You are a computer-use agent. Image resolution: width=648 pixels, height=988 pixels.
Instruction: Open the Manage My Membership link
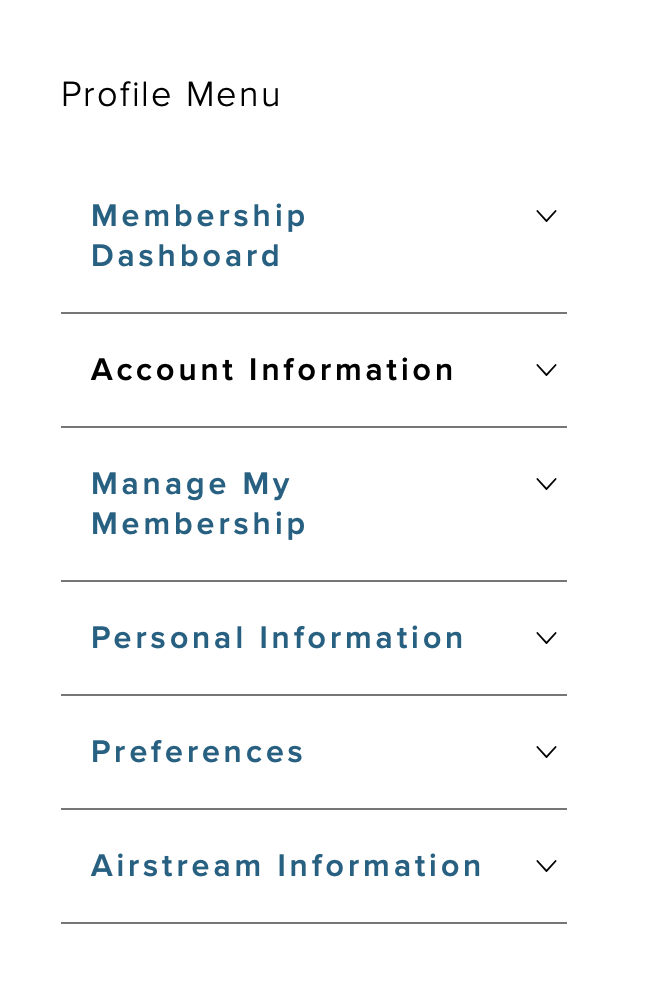(x=199, y=504)
